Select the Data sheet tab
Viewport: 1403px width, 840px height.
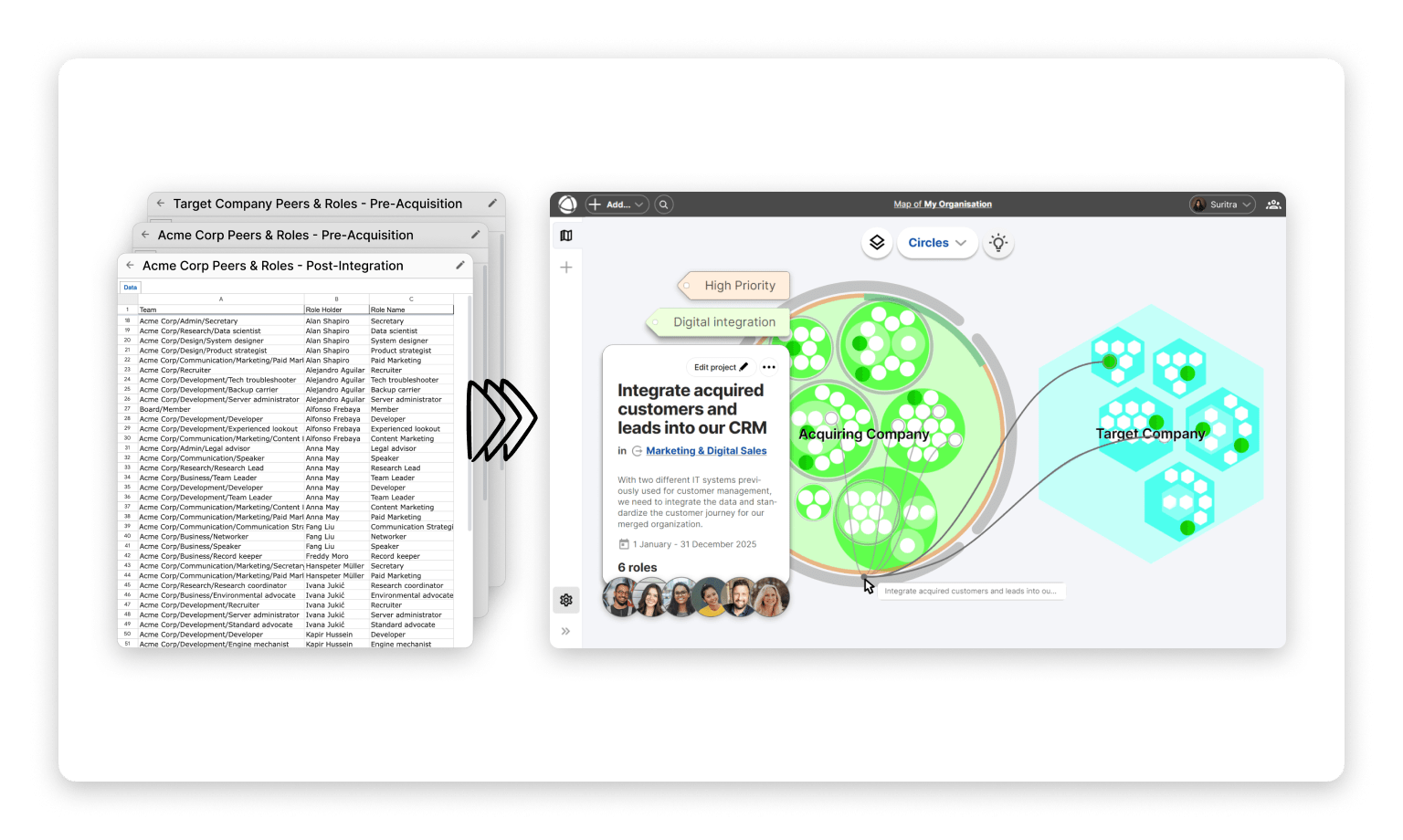tap(131, 288)
